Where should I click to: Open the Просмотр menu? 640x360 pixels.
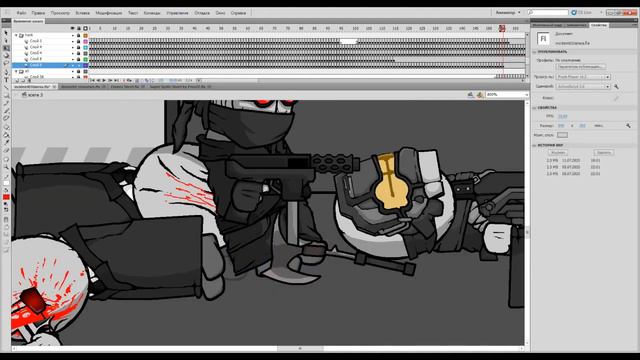pos(60,13)
